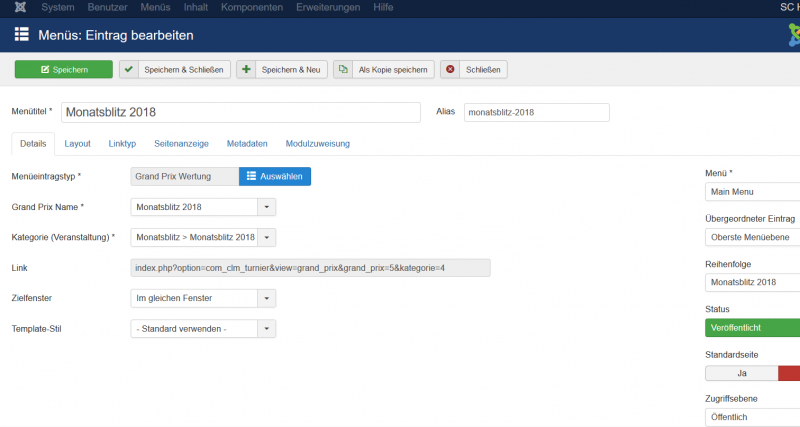The image size is (800, 427).
Task: Toggle Standardseite to Ja
Action: click(741, 373)
